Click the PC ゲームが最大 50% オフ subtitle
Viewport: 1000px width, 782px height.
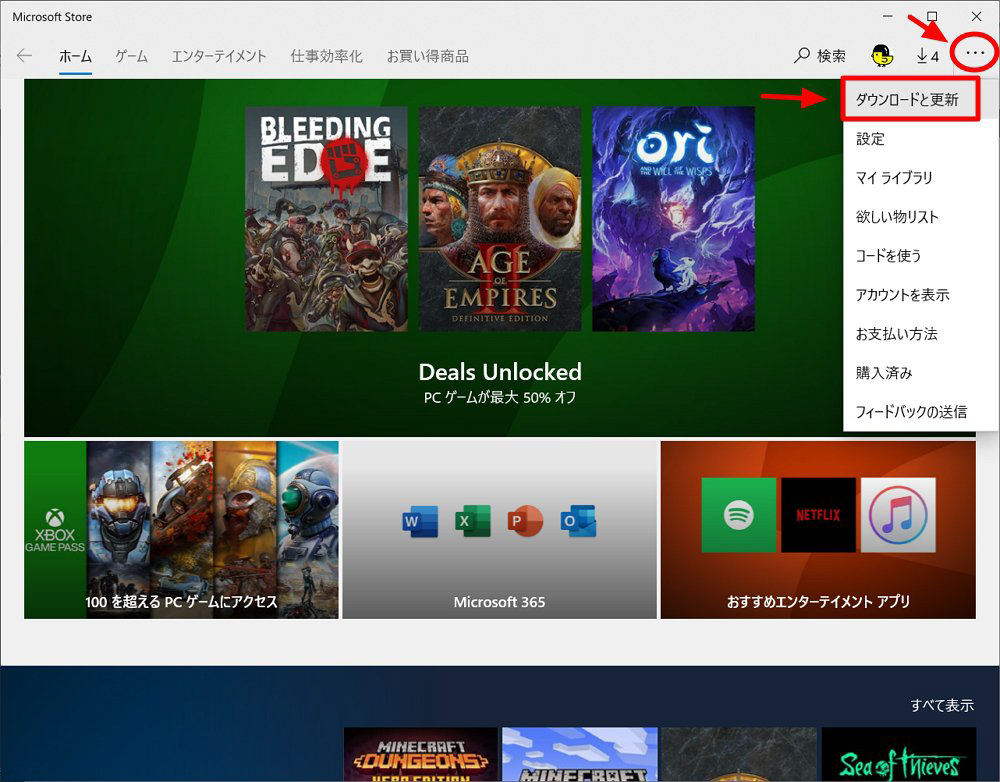pos(500,397)
